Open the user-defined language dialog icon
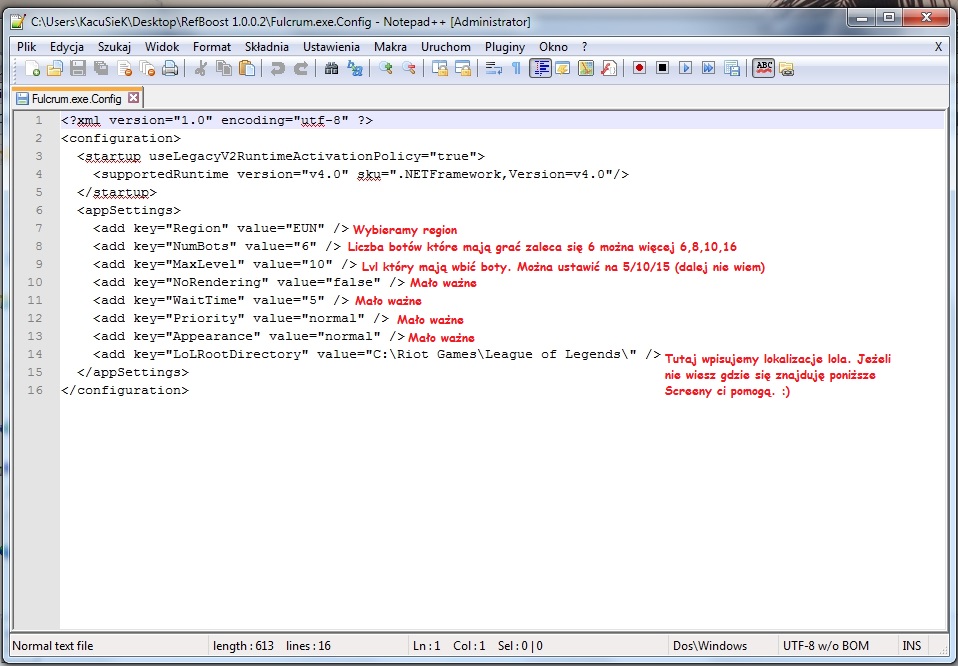Image resolution: width=958 pixels, height=666 pixels. click(563, 68)
